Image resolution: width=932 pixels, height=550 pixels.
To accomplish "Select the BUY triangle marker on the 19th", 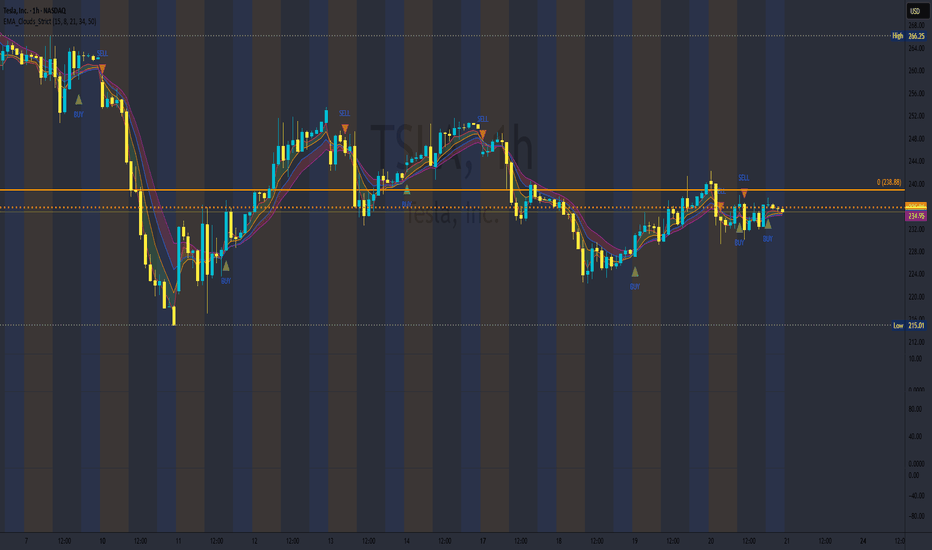I will (x=635, y=272).
